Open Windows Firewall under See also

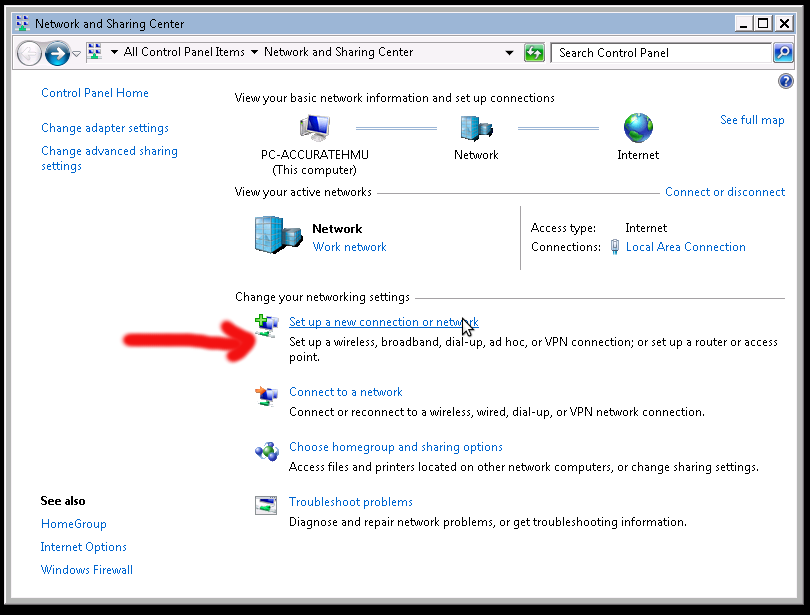tap(87, 570)
